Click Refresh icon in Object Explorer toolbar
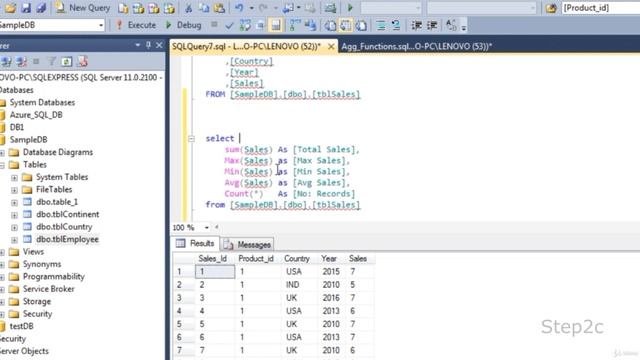 pyautogui.click(x=67, y=62)
